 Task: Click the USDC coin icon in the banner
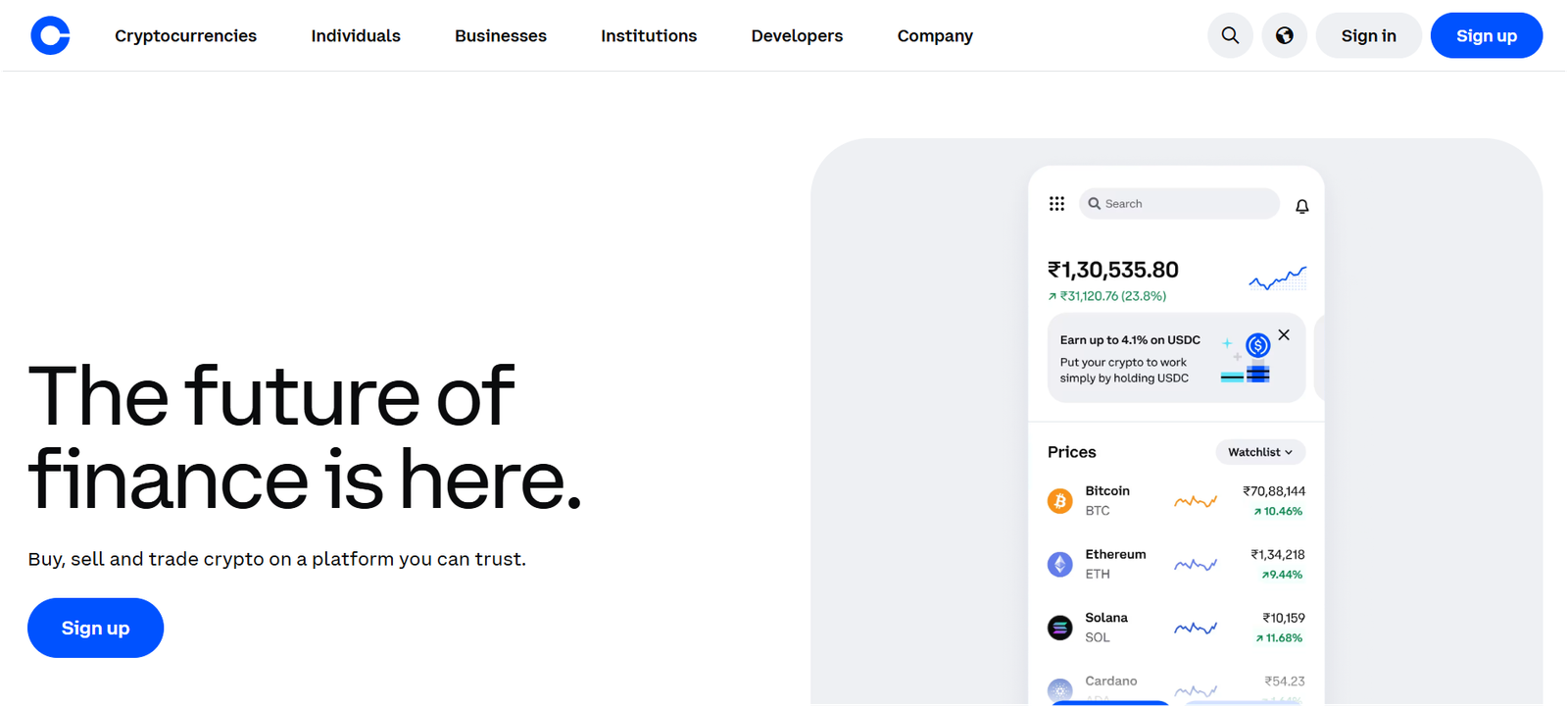[1257, 345]
